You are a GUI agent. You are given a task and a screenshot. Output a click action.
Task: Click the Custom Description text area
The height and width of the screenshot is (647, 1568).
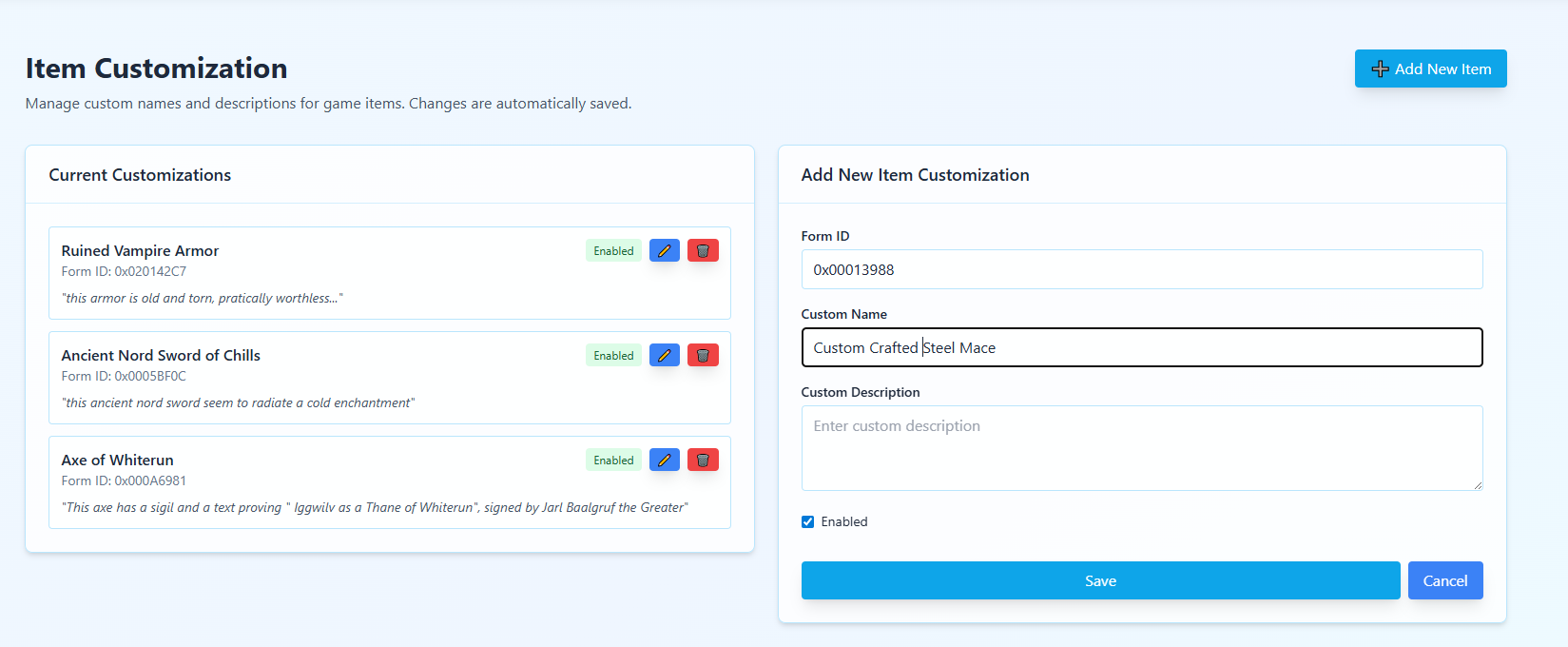click(1141, 448)
